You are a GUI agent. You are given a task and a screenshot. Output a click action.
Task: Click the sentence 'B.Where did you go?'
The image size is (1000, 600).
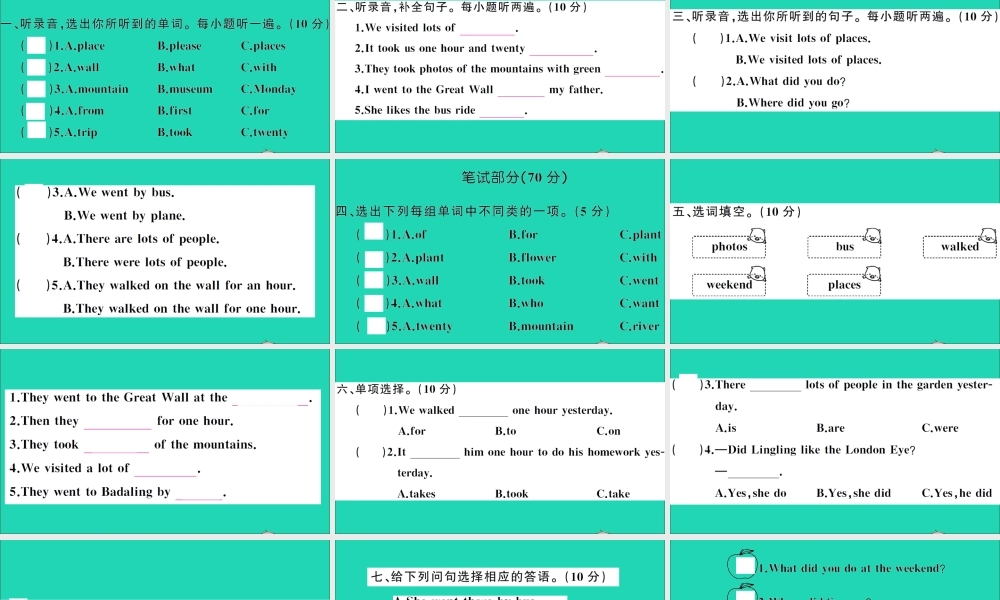(793, 103)
